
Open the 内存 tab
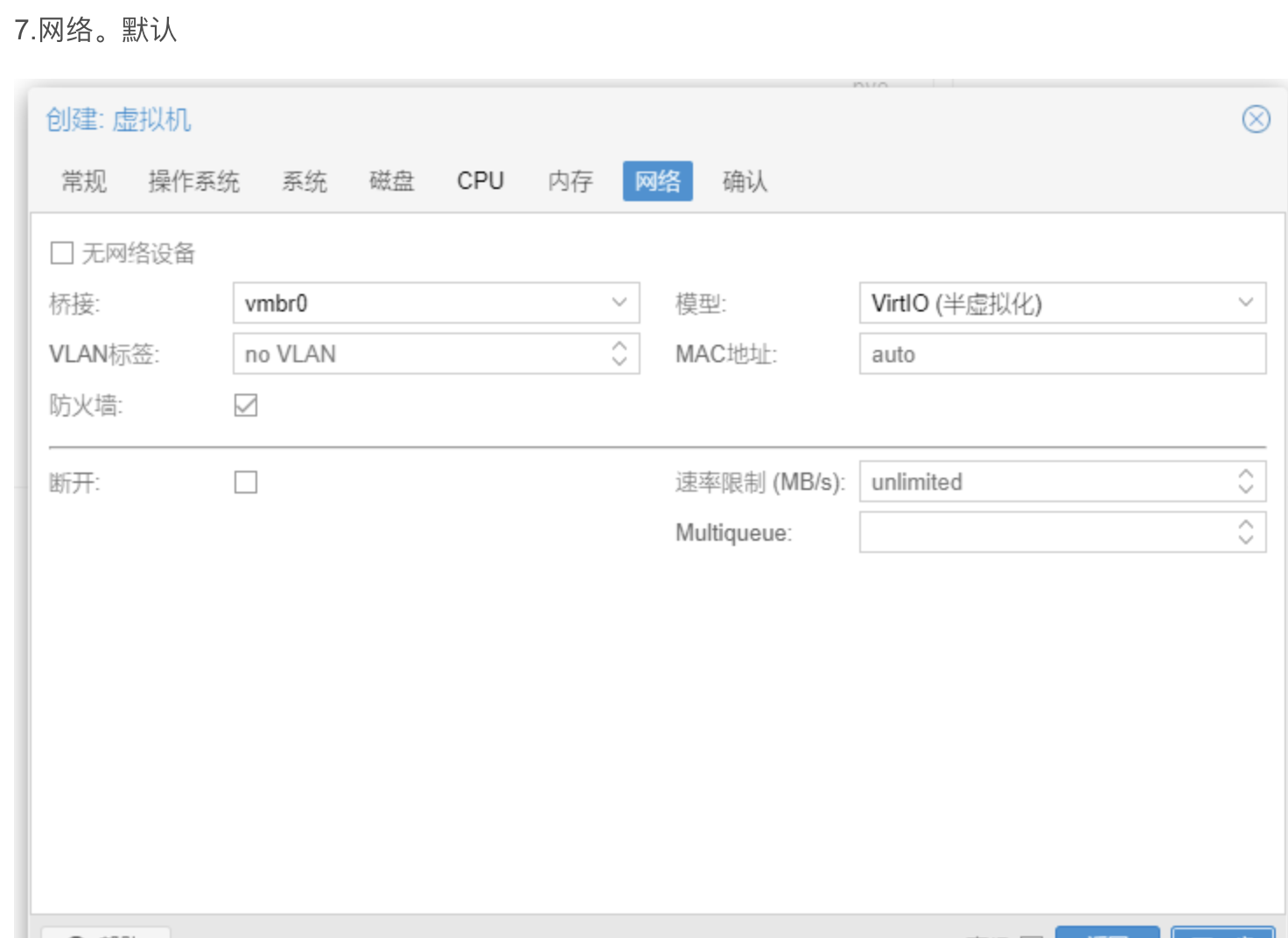point(570,181)
